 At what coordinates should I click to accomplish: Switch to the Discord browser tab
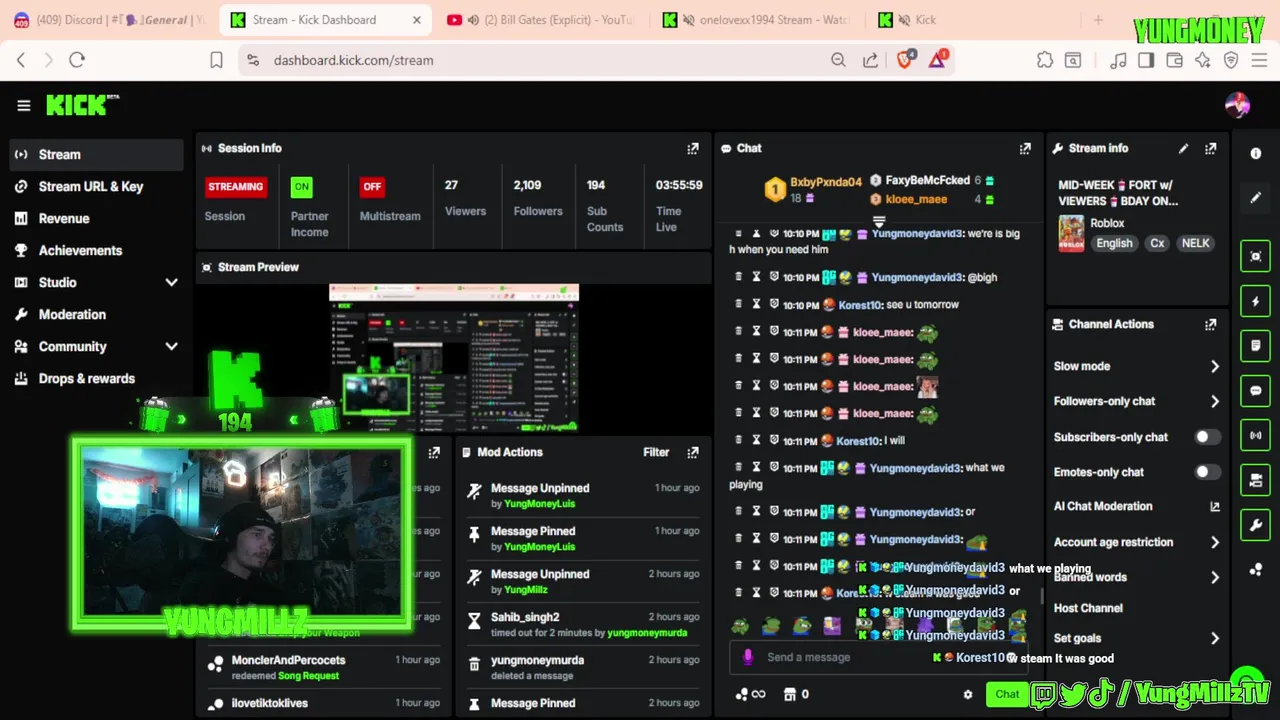pos(109,20)
